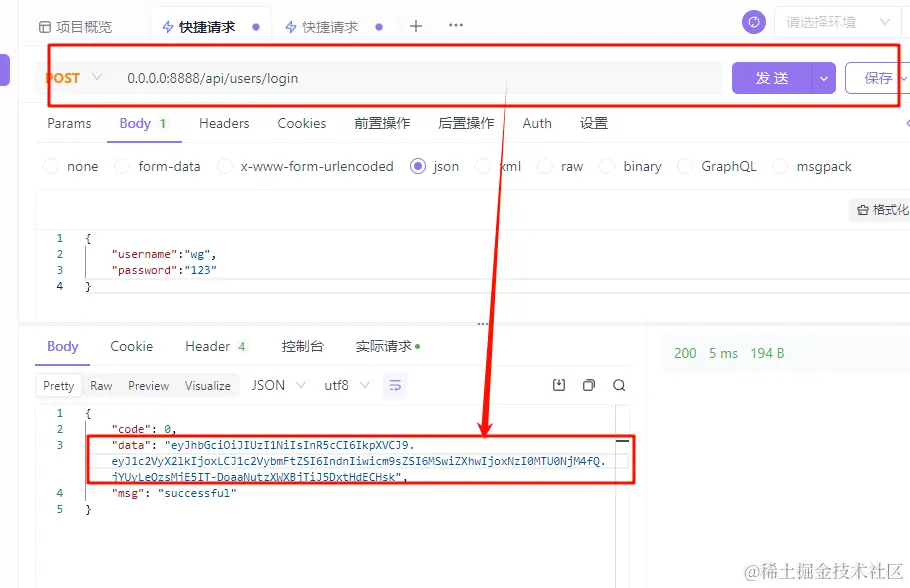Click the response download/save icon

559,385
